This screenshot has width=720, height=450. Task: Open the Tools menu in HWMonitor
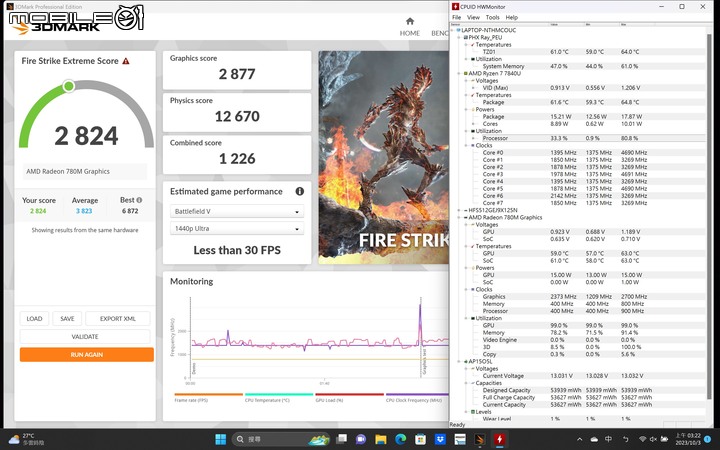492,17
